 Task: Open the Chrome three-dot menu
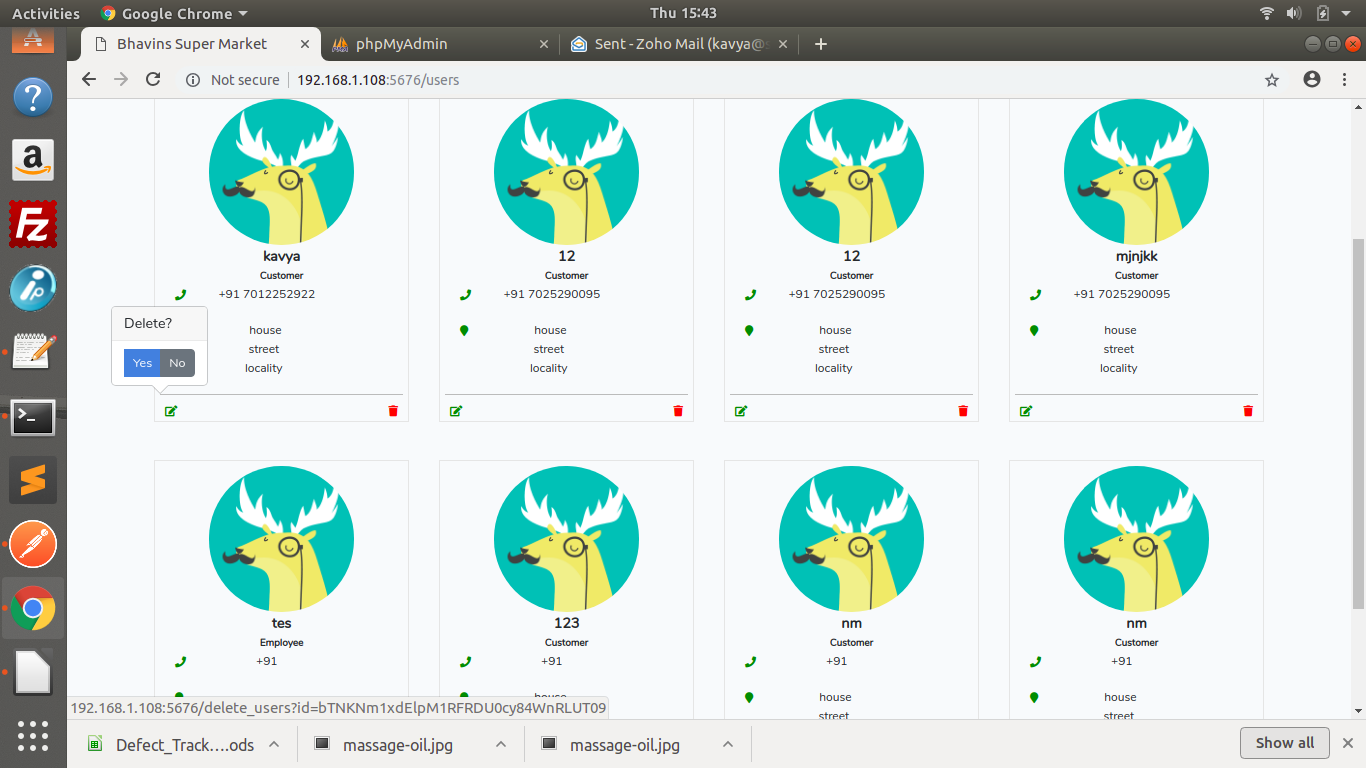pos(1345,80)
